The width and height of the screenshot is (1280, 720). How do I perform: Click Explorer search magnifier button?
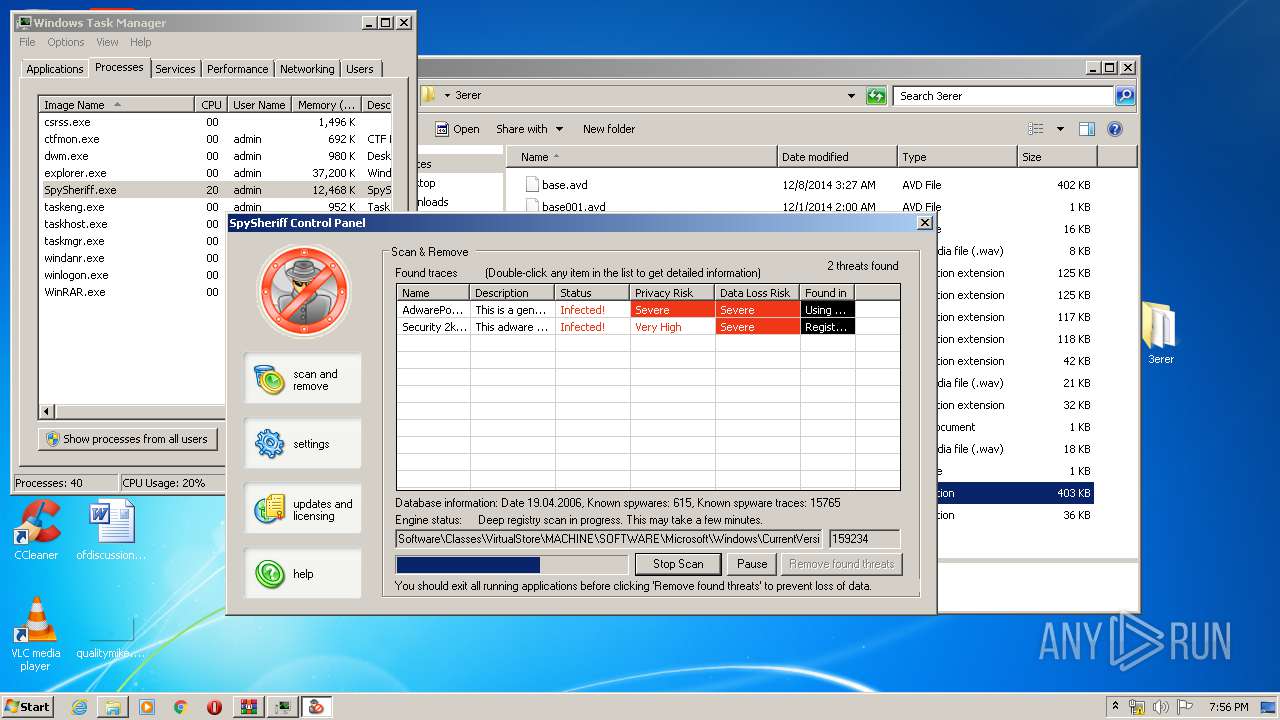1125,96
